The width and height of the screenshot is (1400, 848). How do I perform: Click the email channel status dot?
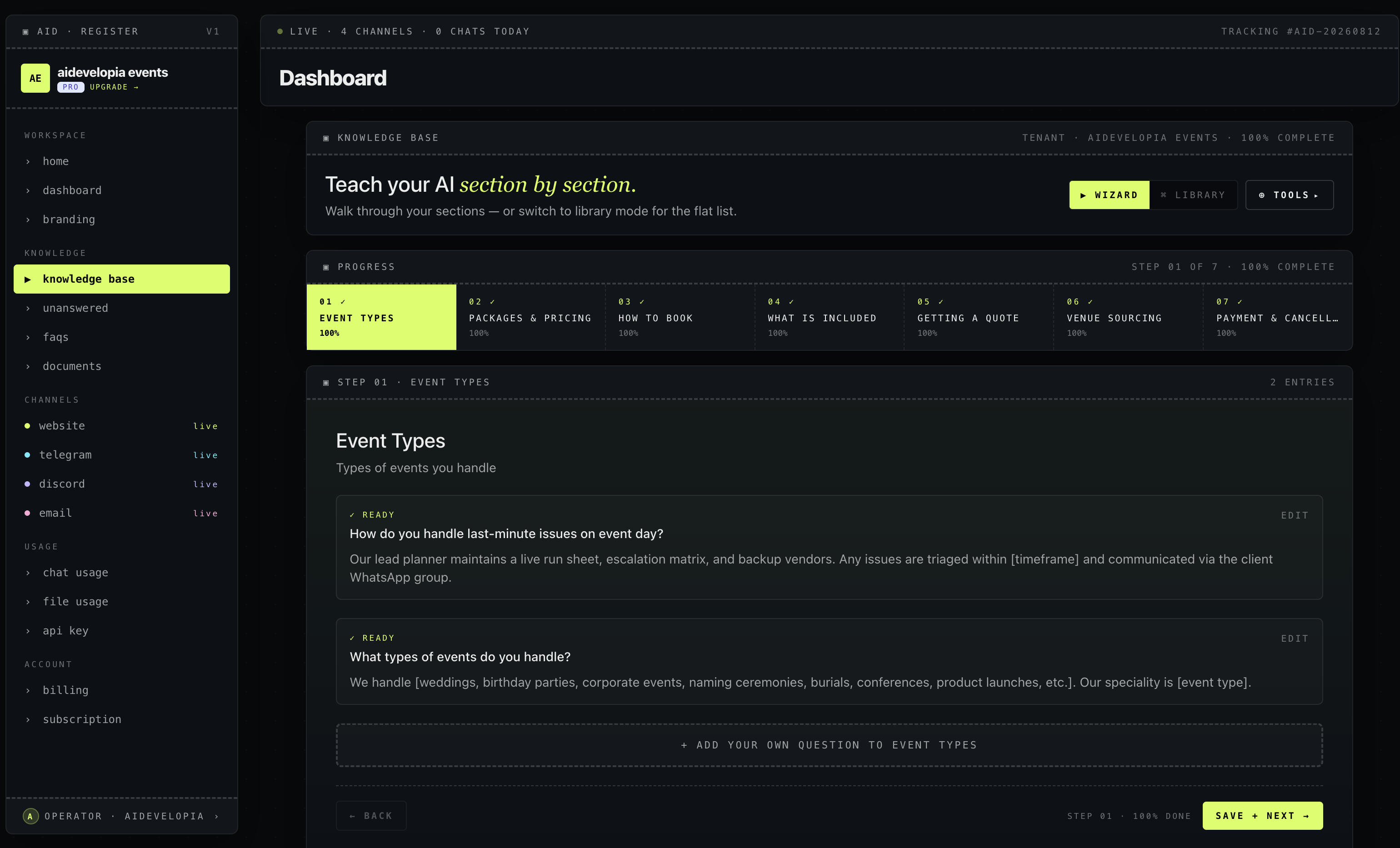(x=27, y=513)
